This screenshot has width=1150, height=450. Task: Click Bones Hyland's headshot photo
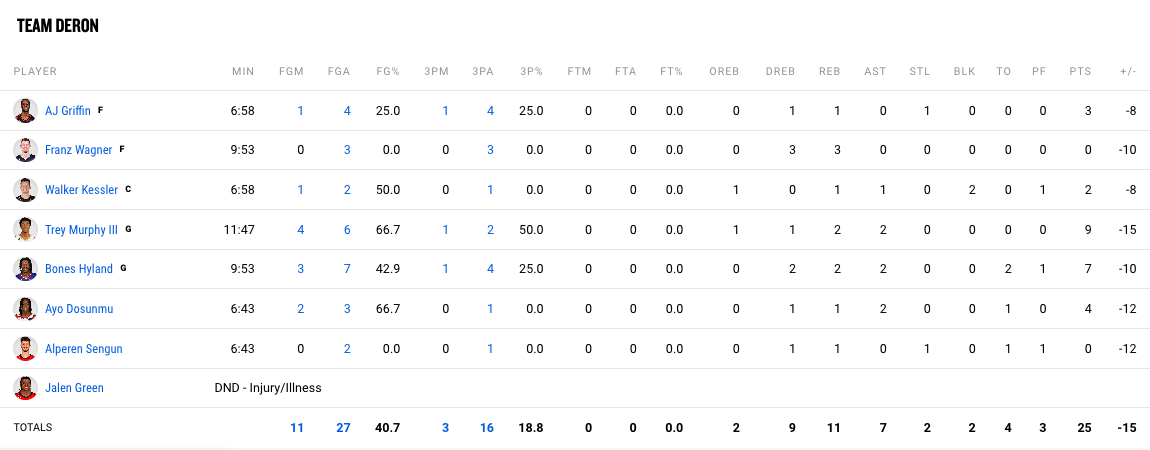pyautogui.click(x=26, y=269)
